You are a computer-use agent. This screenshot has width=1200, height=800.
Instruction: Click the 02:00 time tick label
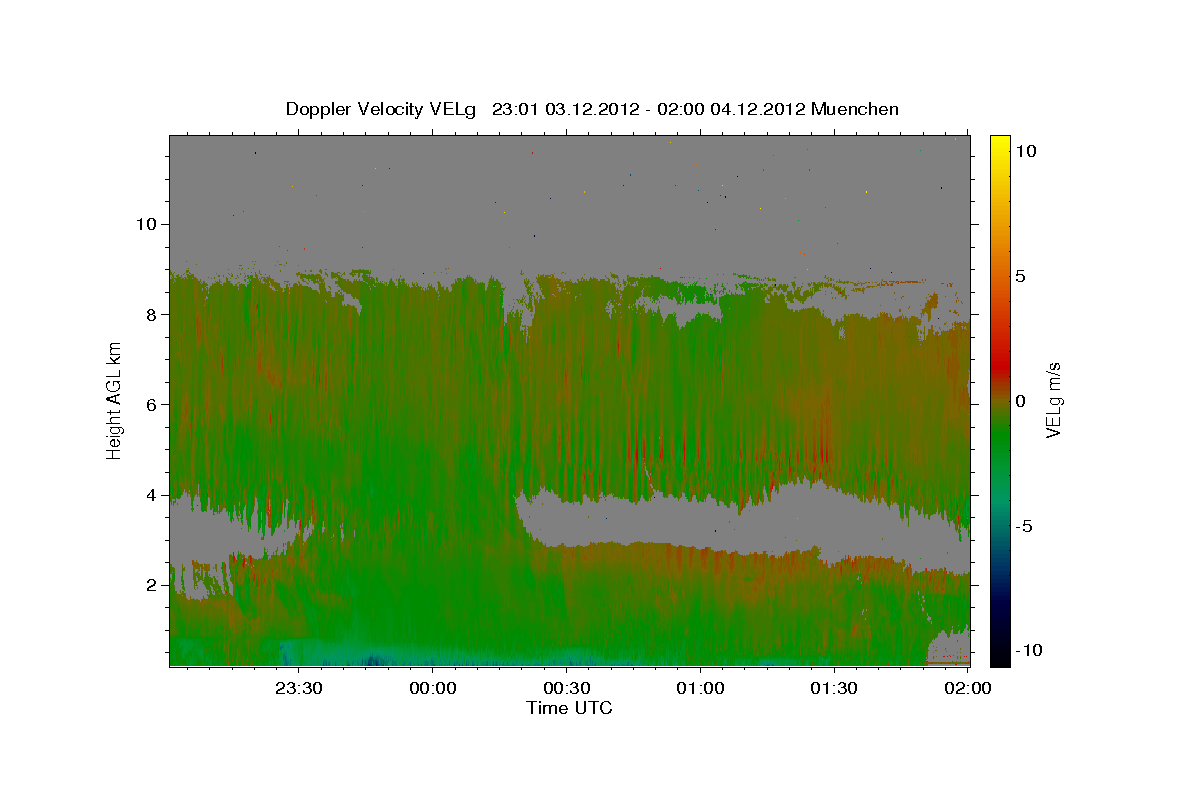click(x=968, y=688)
